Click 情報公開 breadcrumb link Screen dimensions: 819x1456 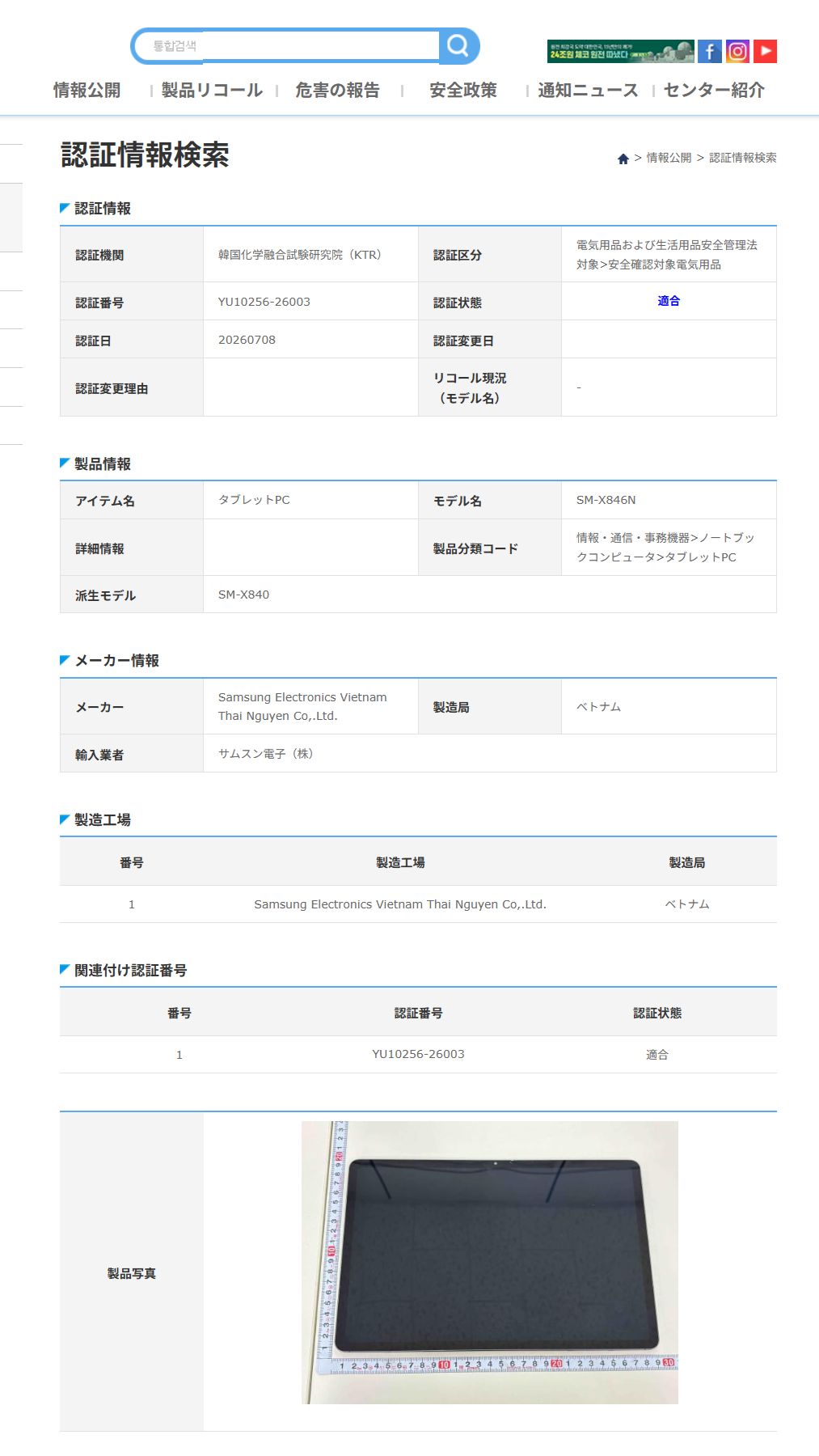click(x=669, y=158)
